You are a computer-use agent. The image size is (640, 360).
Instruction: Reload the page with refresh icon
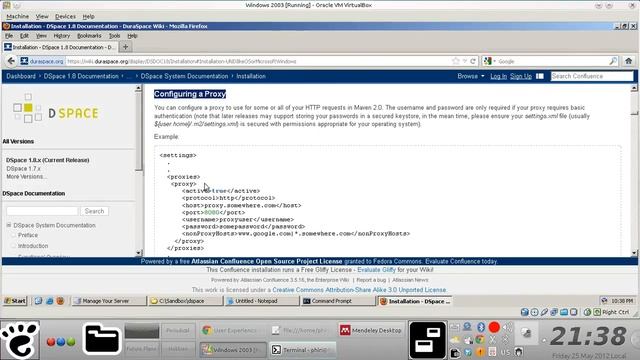tap(473, 61)
